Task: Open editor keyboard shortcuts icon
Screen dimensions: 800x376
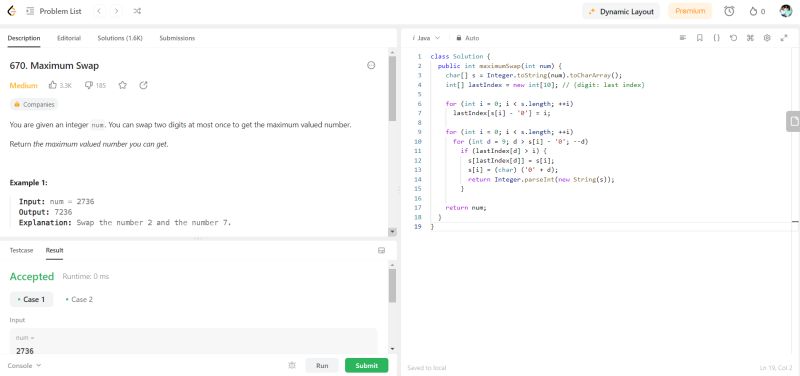Action: pyautogui.click(x=750, y=38)
